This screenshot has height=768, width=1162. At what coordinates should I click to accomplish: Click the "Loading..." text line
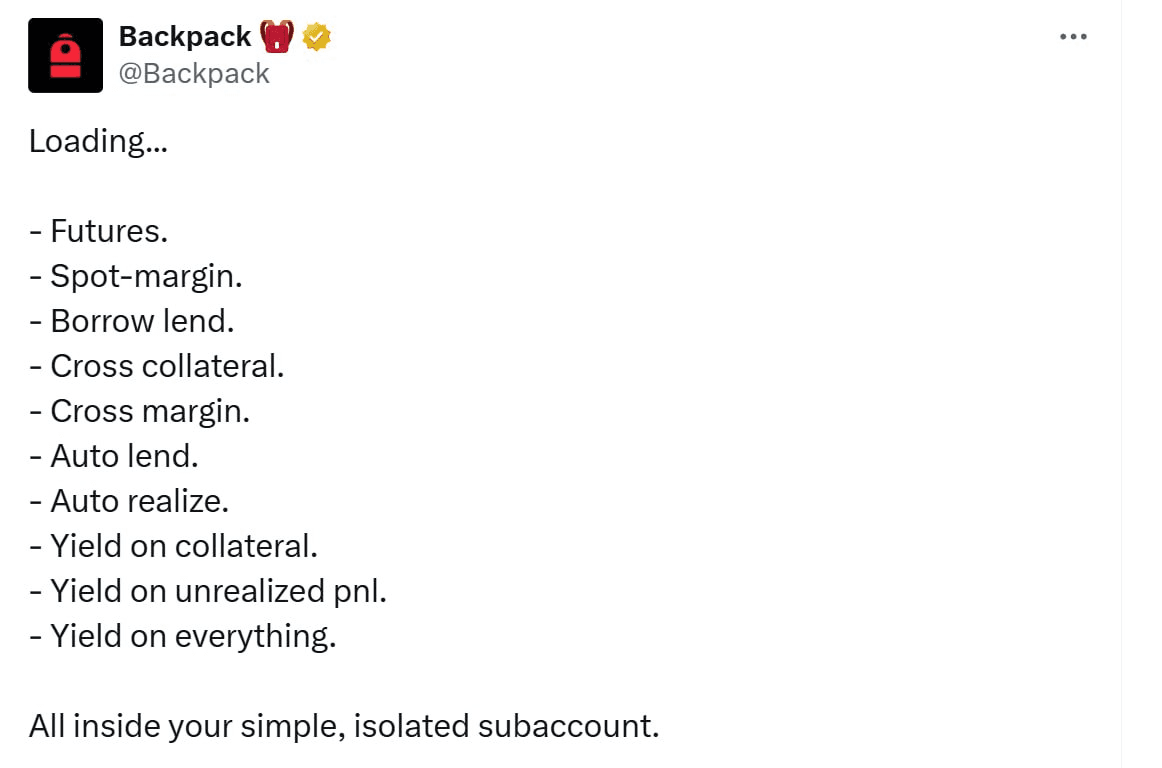(x=98, y=141)
